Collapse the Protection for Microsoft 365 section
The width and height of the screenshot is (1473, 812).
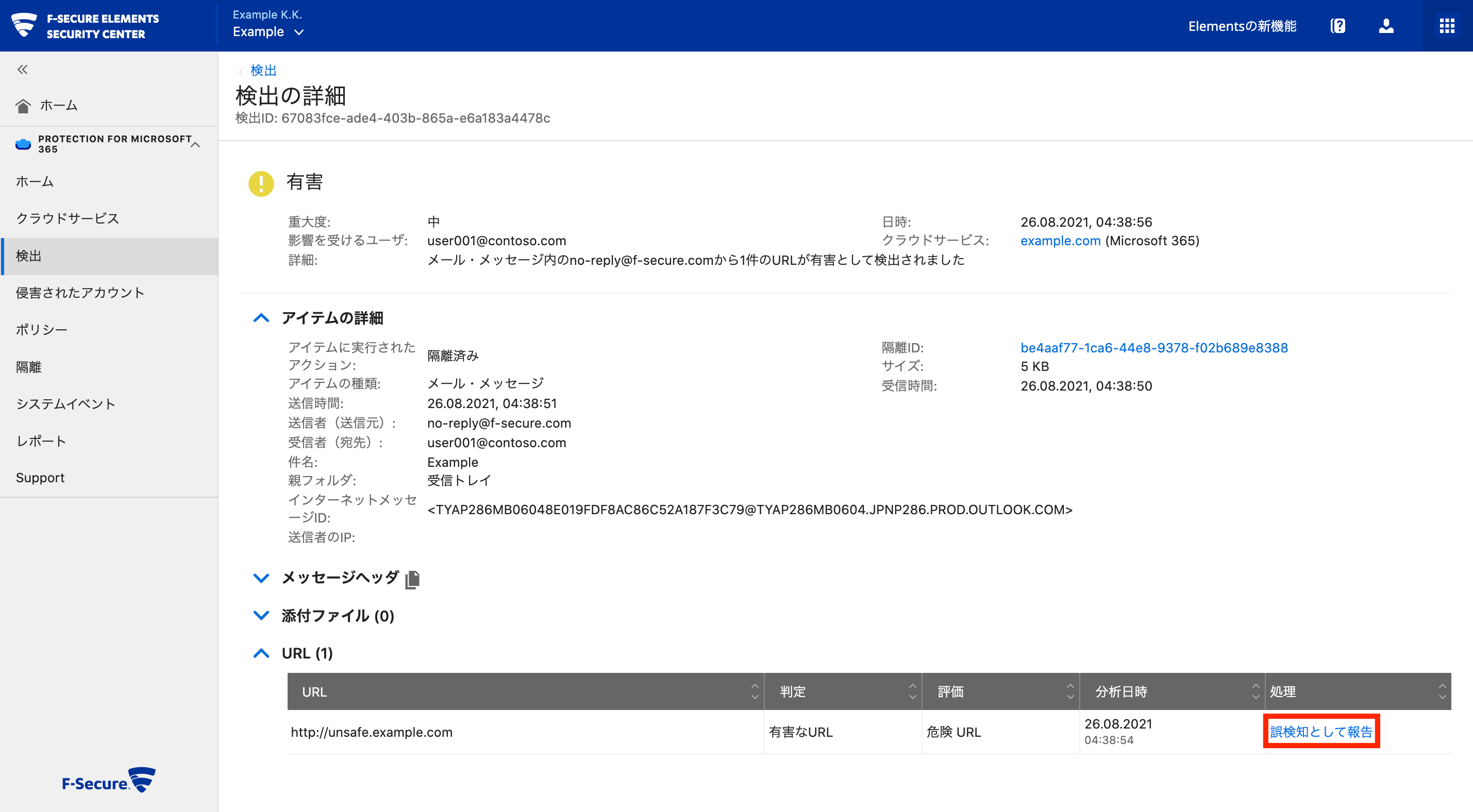pyautogui.click(x=195, y=144)
